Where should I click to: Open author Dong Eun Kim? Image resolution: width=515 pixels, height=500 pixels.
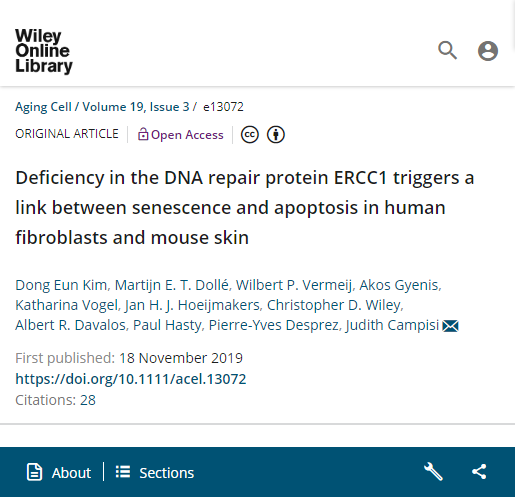coord(61,285)
